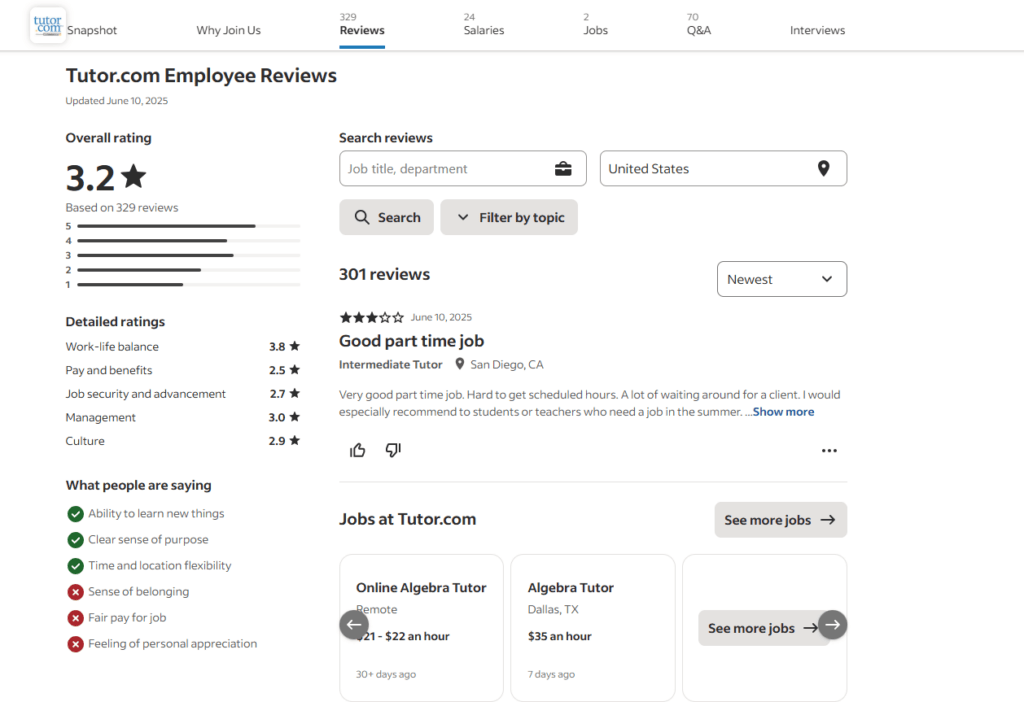This screenshot has width=1024, height=702.
Task: Click the right carousel arrow in jobs
Action: (833, 625)
